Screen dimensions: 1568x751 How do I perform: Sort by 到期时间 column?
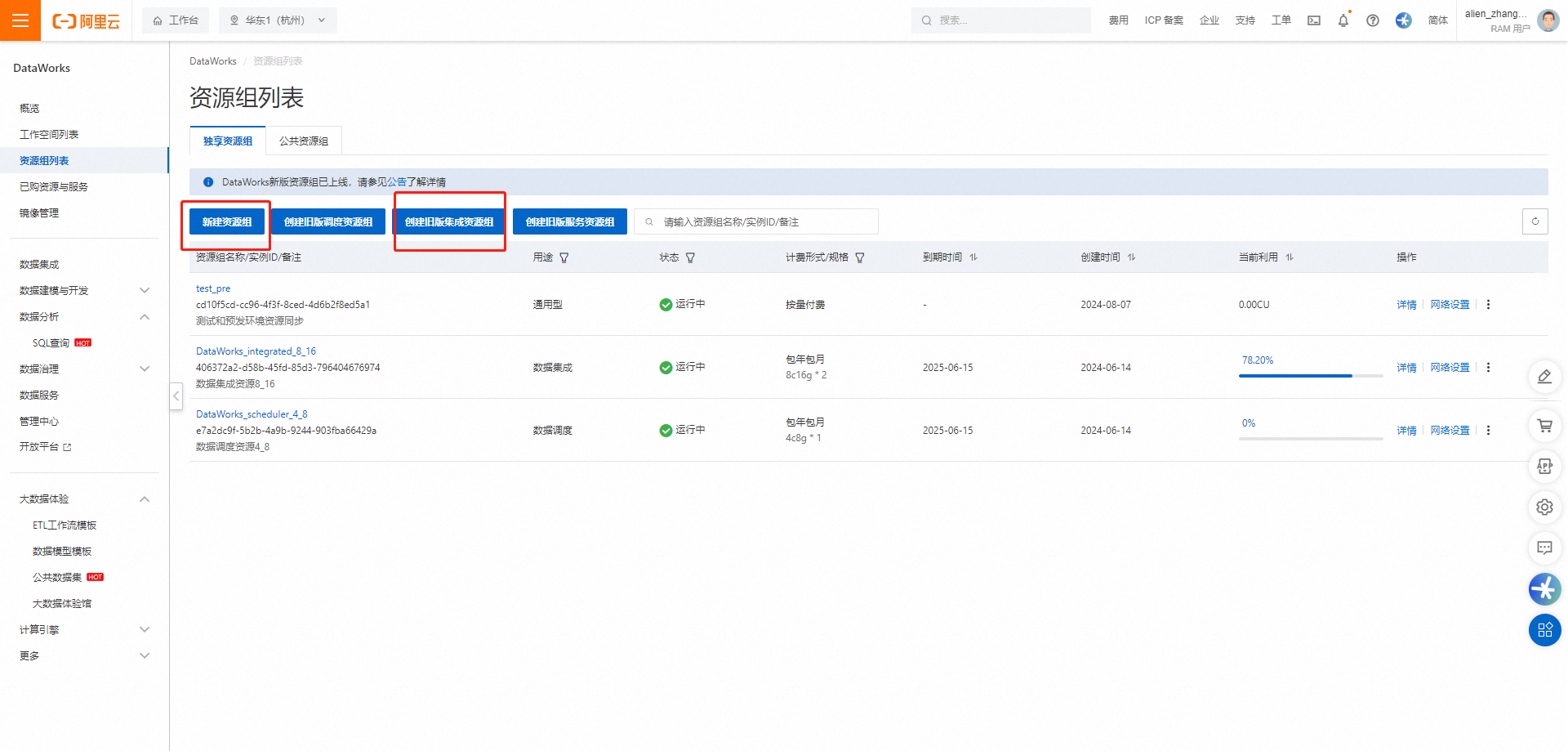[973, 257]
